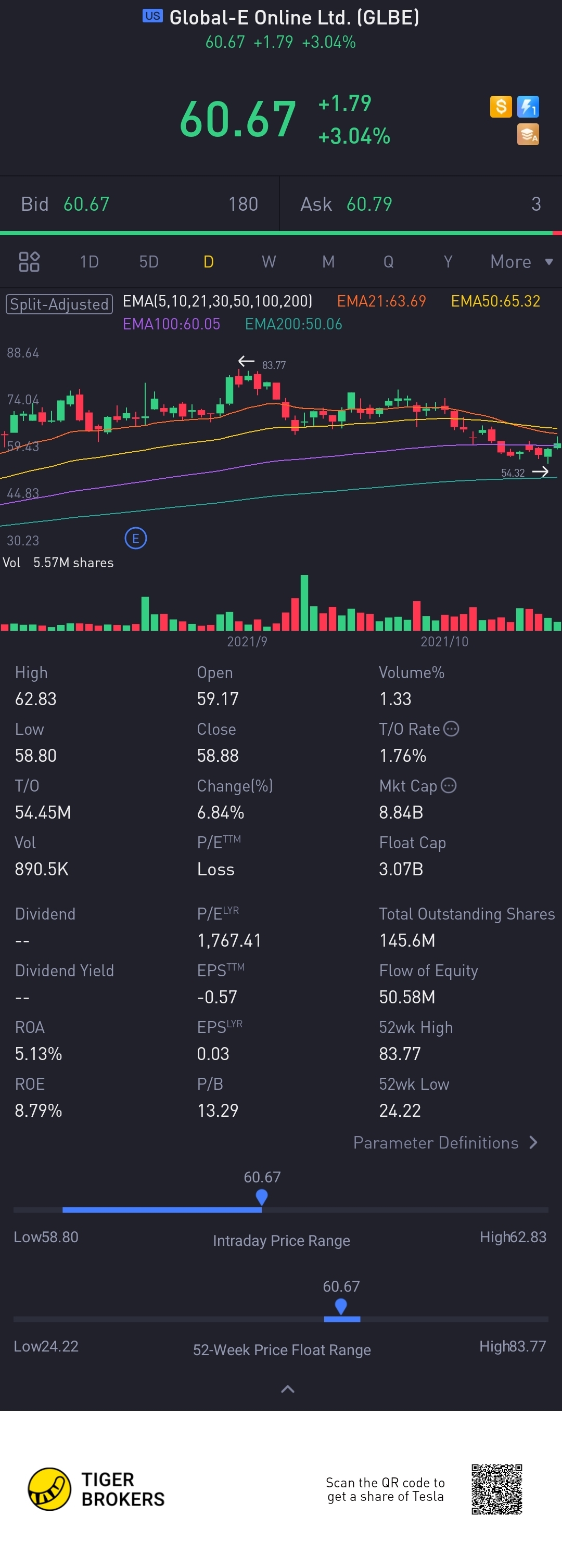Viewport: 562px width, 1568px height.
Task: Tap the Intraday Price Range slider marker
Action: [262, 1197]
